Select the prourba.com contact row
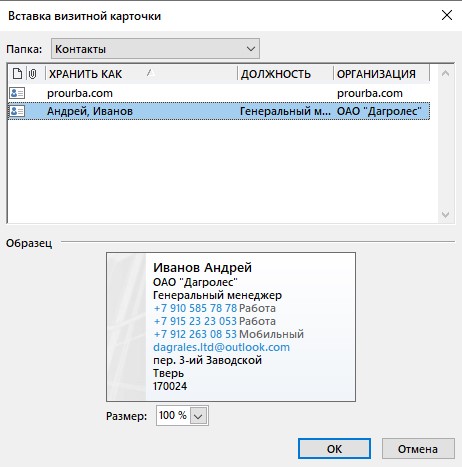Image resolution: width=462 pixels, height=467 pixels. click(219, 93)
